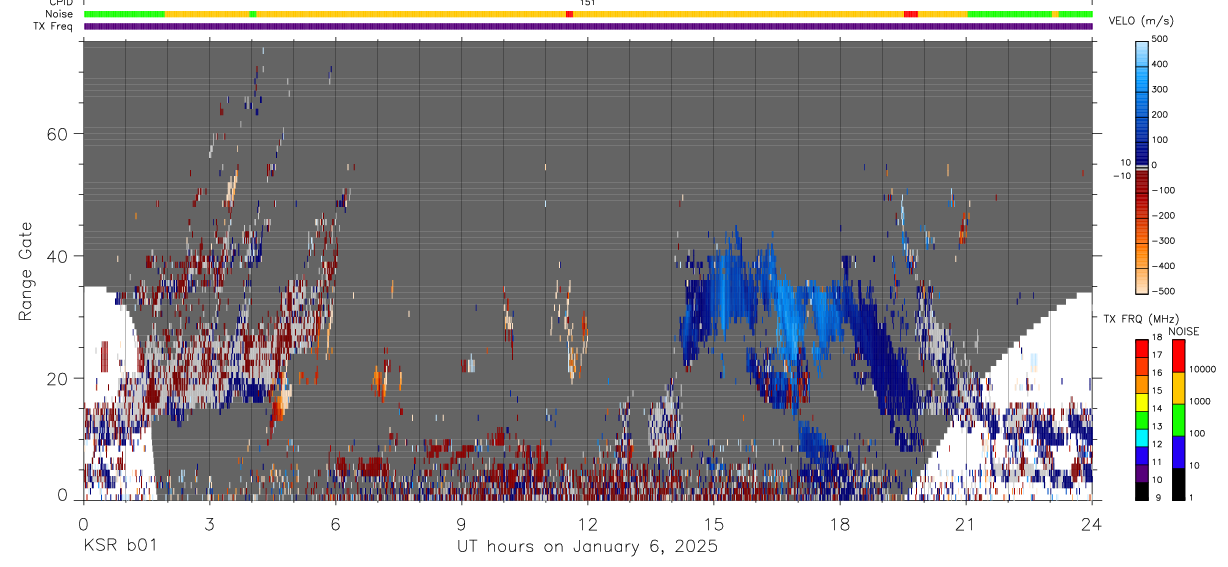Viewport: 1228px width, 567px height.
Task: Click the VELO (m/s) colorbar title
Action: pyautogui.click(x=1141, y=21)
